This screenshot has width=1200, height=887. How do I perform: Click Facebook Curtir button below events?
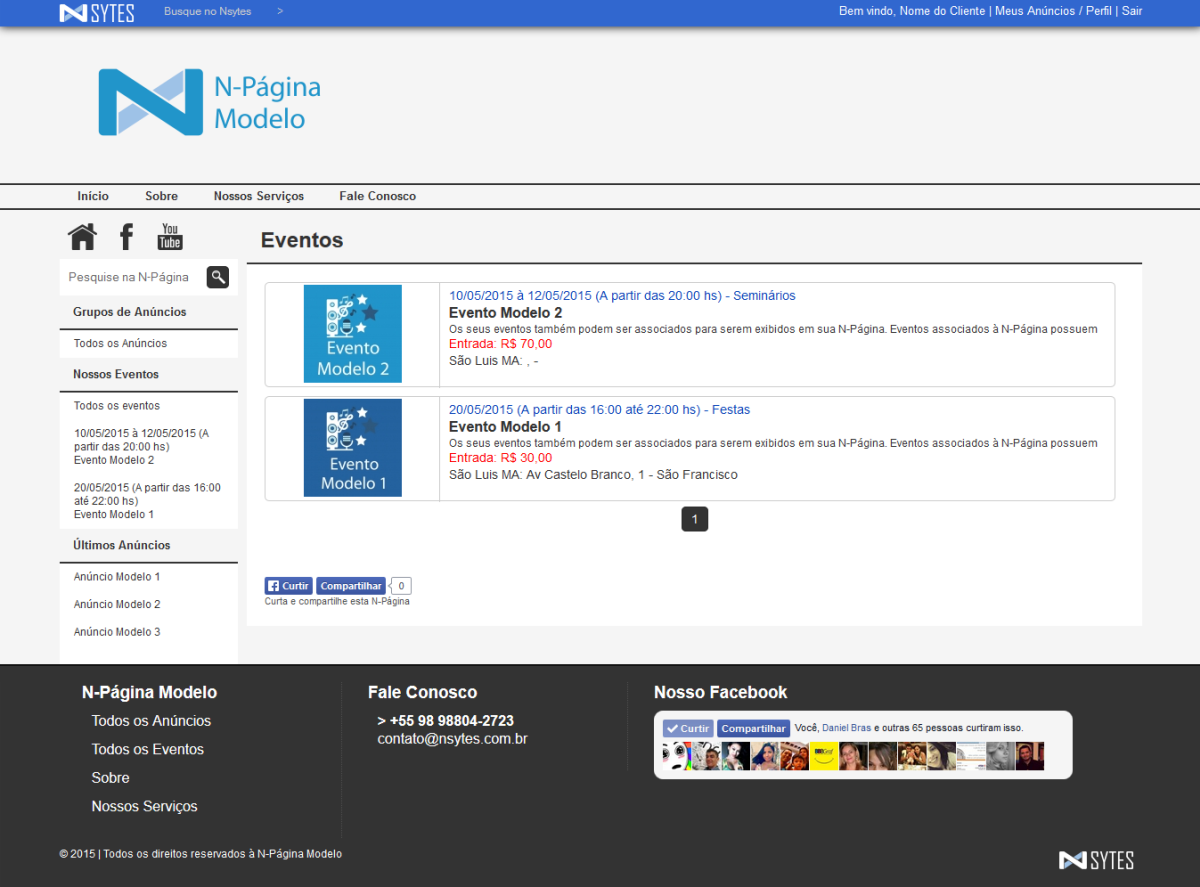(288, 586)
